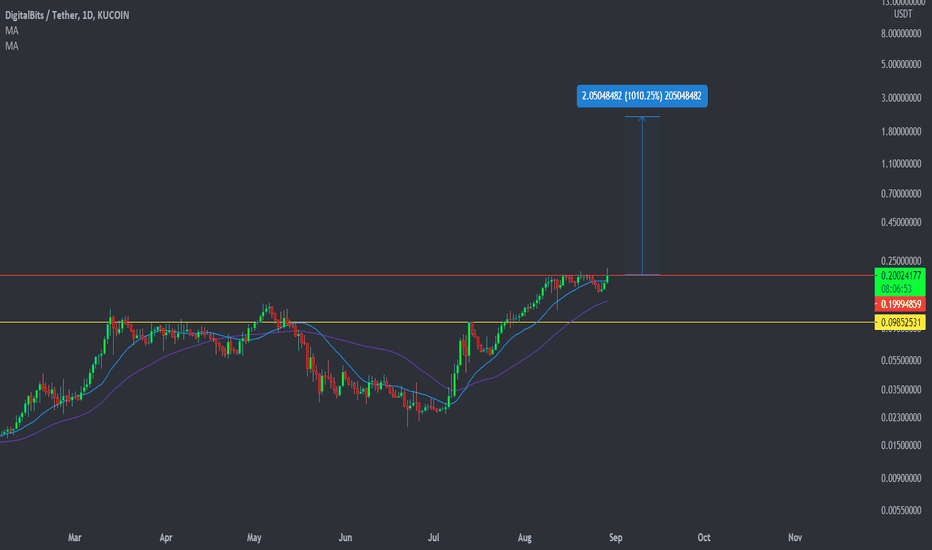Click the 08:06:53 countdown timer
Viewport: 932px width, 550px height.
[x=896, y=289]
